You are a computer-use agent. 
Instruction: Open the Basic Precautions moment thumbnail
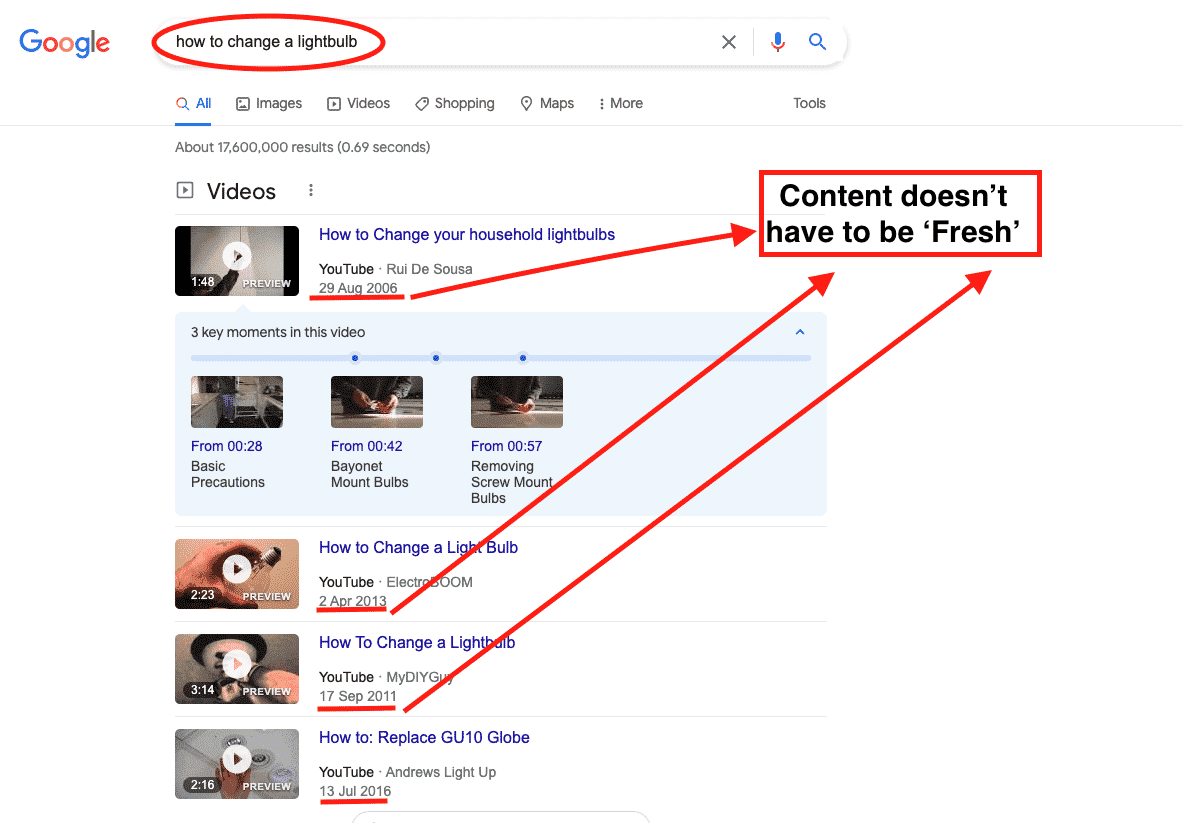[x=237, y=402]
